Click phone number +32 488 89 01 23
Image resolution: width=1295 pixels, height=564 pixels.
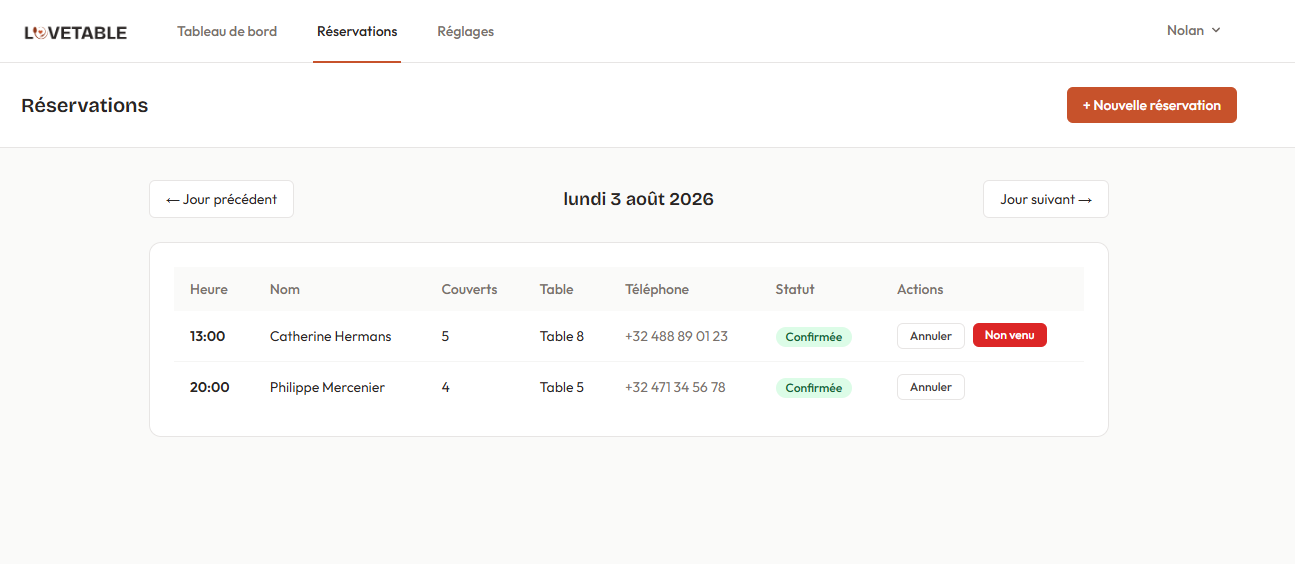coord(676,336)
